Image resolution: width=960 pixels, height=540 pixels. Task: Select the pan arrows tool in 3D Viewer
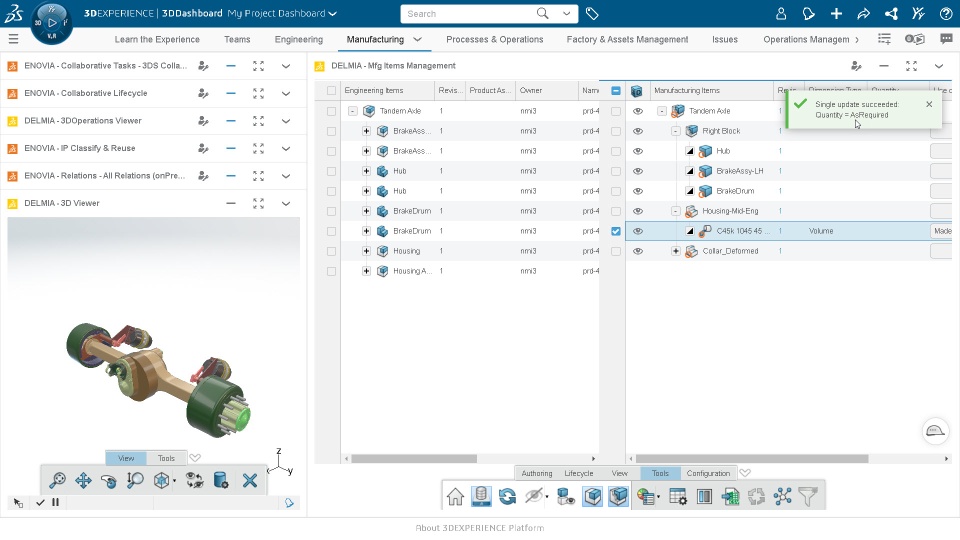[83, 481]
